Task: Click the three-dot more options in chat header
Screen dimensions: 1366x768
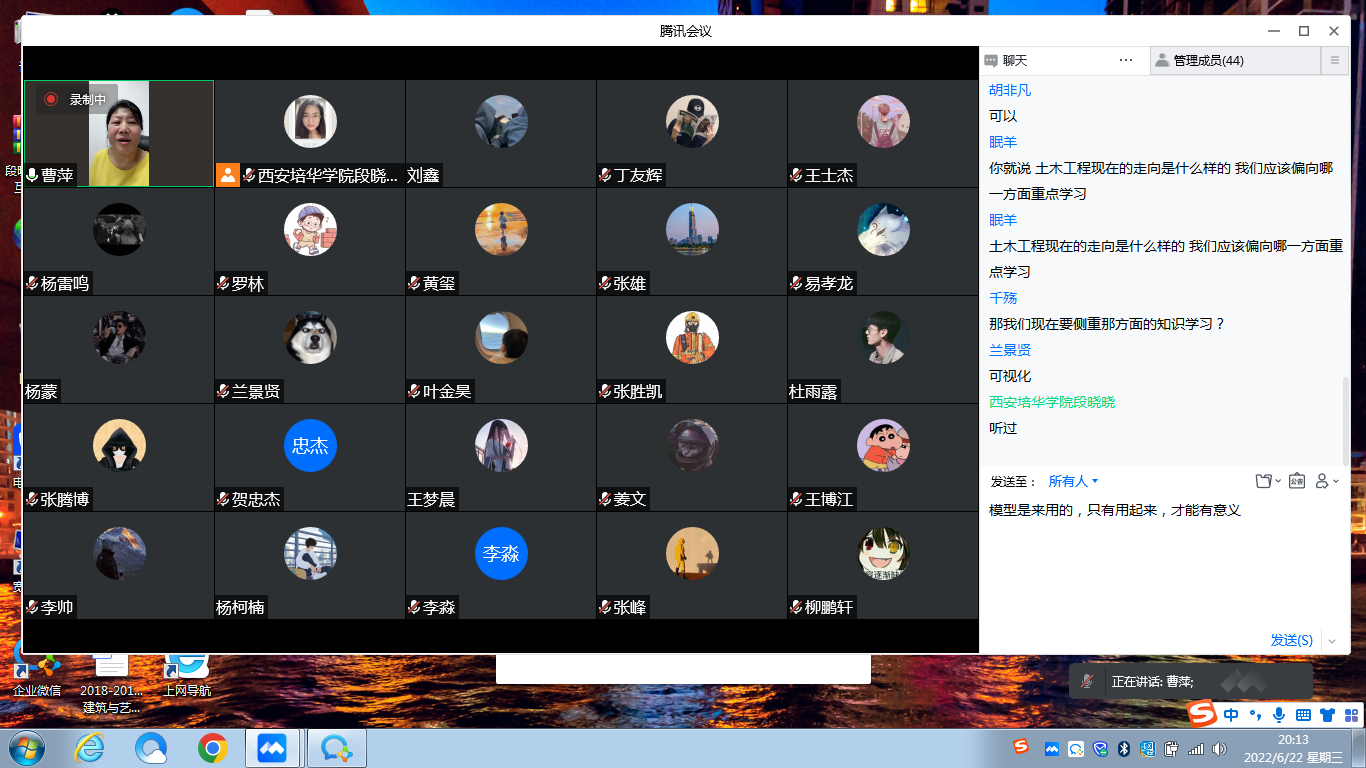Action: click(x=1126, y=60)
